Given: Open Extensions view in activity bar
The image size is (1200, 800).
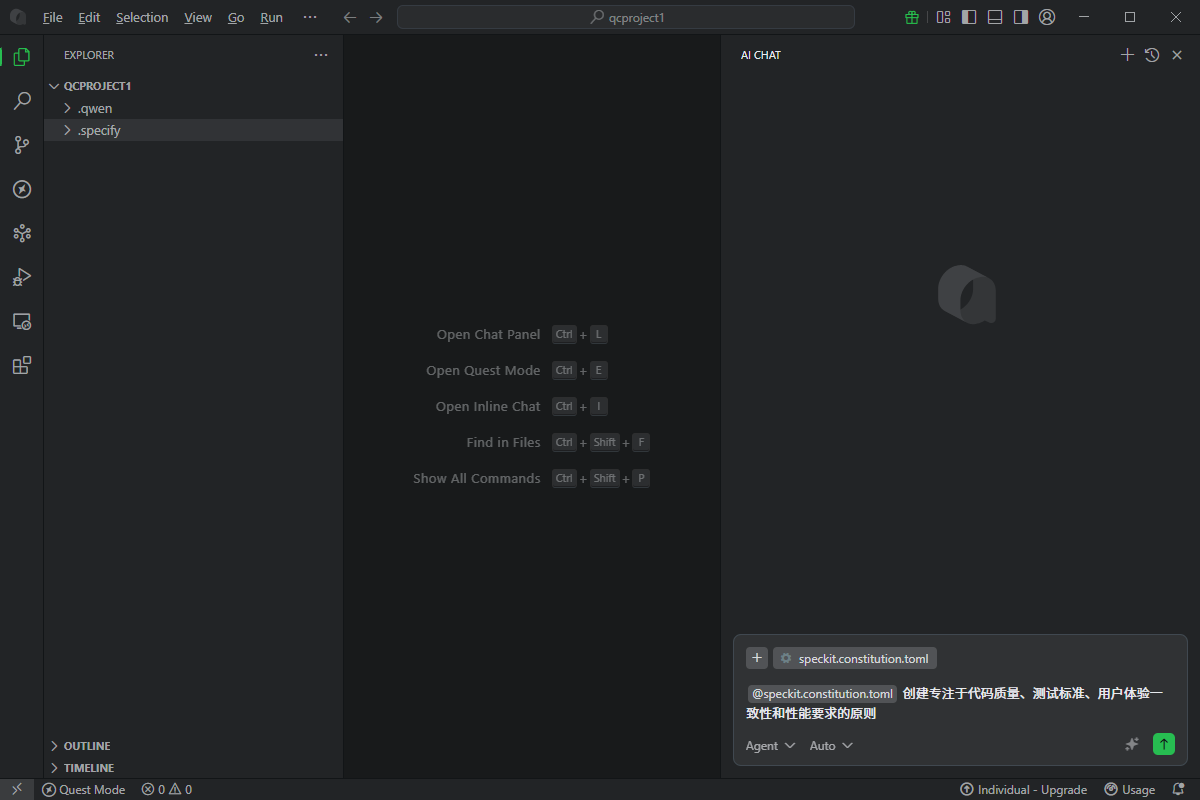Looking at the screenshot, I should point(21,365).
